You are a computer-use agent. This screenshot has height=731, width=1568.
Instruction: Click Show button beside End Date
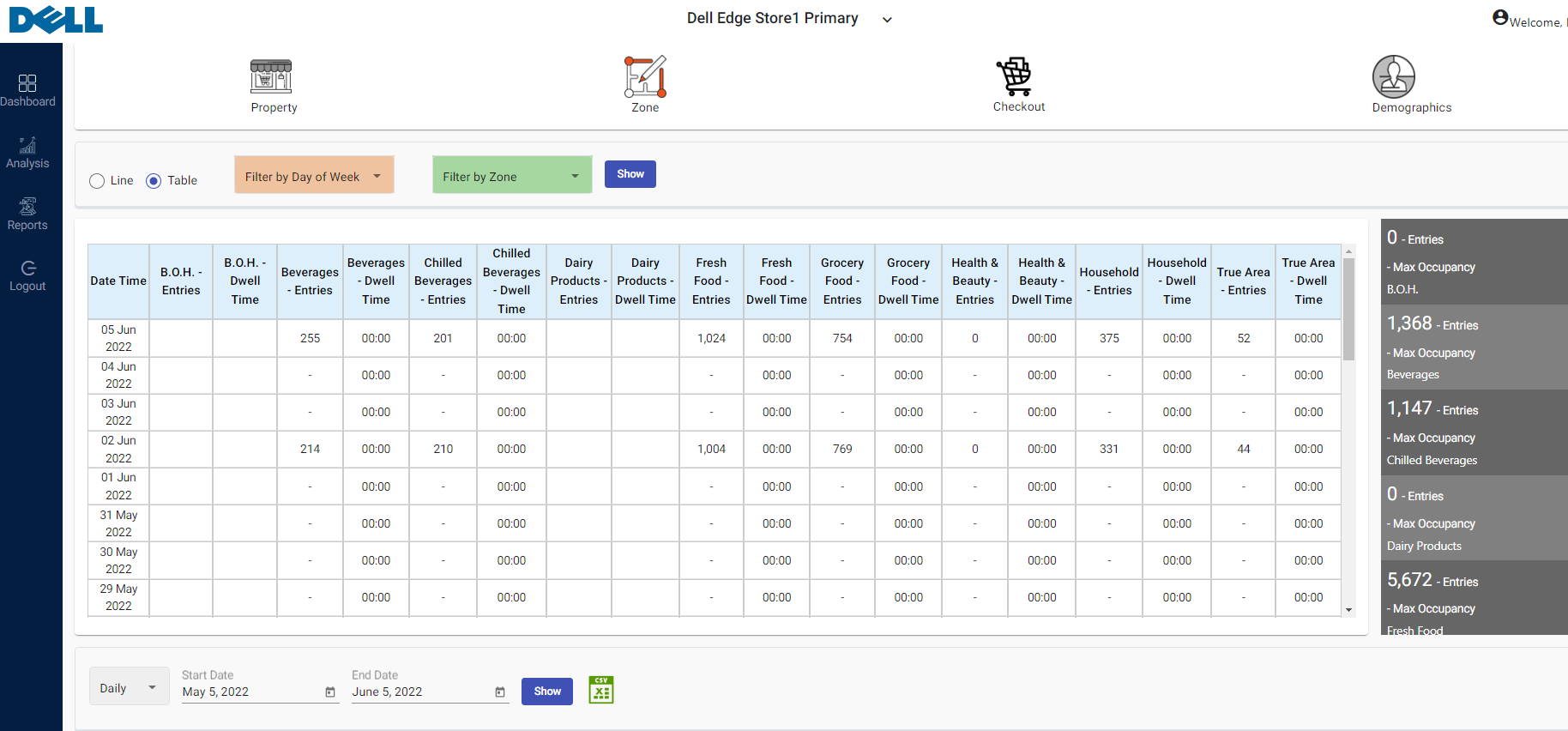pos(547,692)
